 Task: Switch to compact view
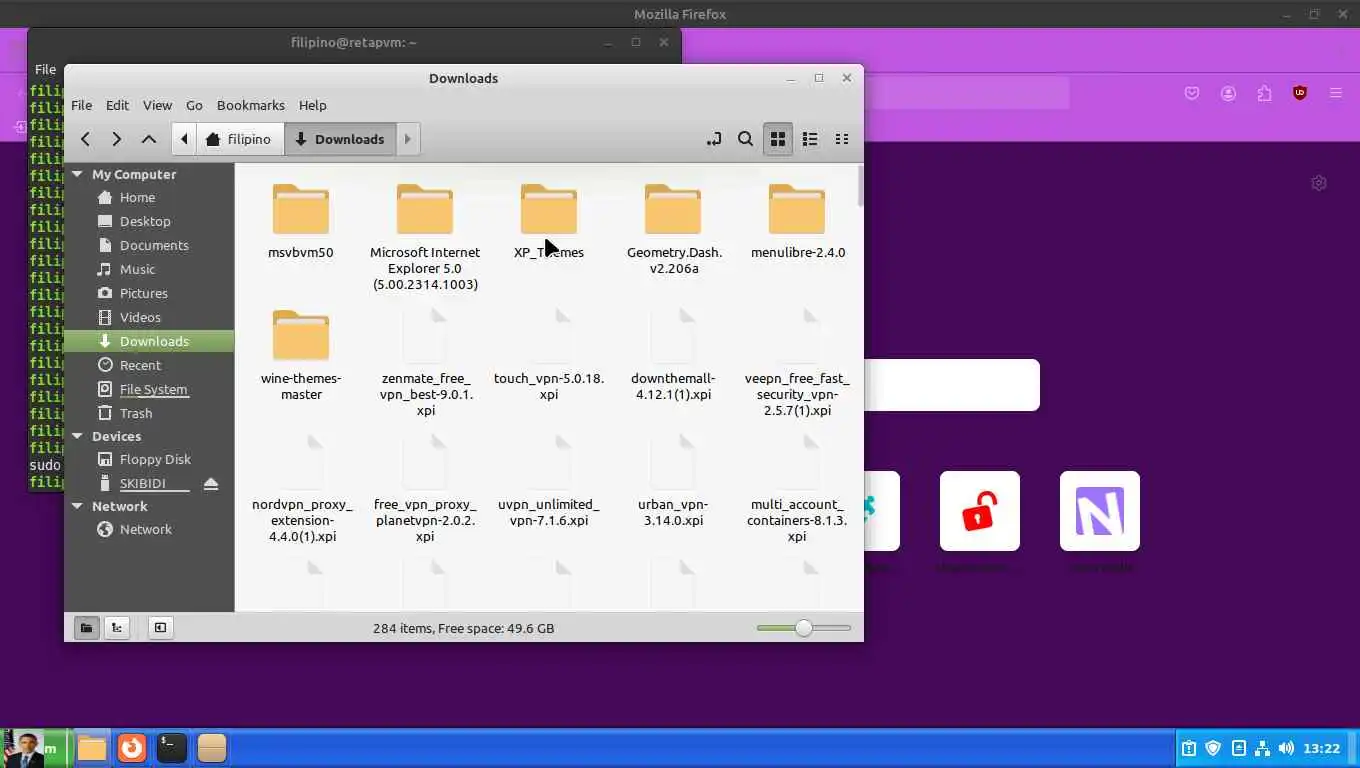842,139
